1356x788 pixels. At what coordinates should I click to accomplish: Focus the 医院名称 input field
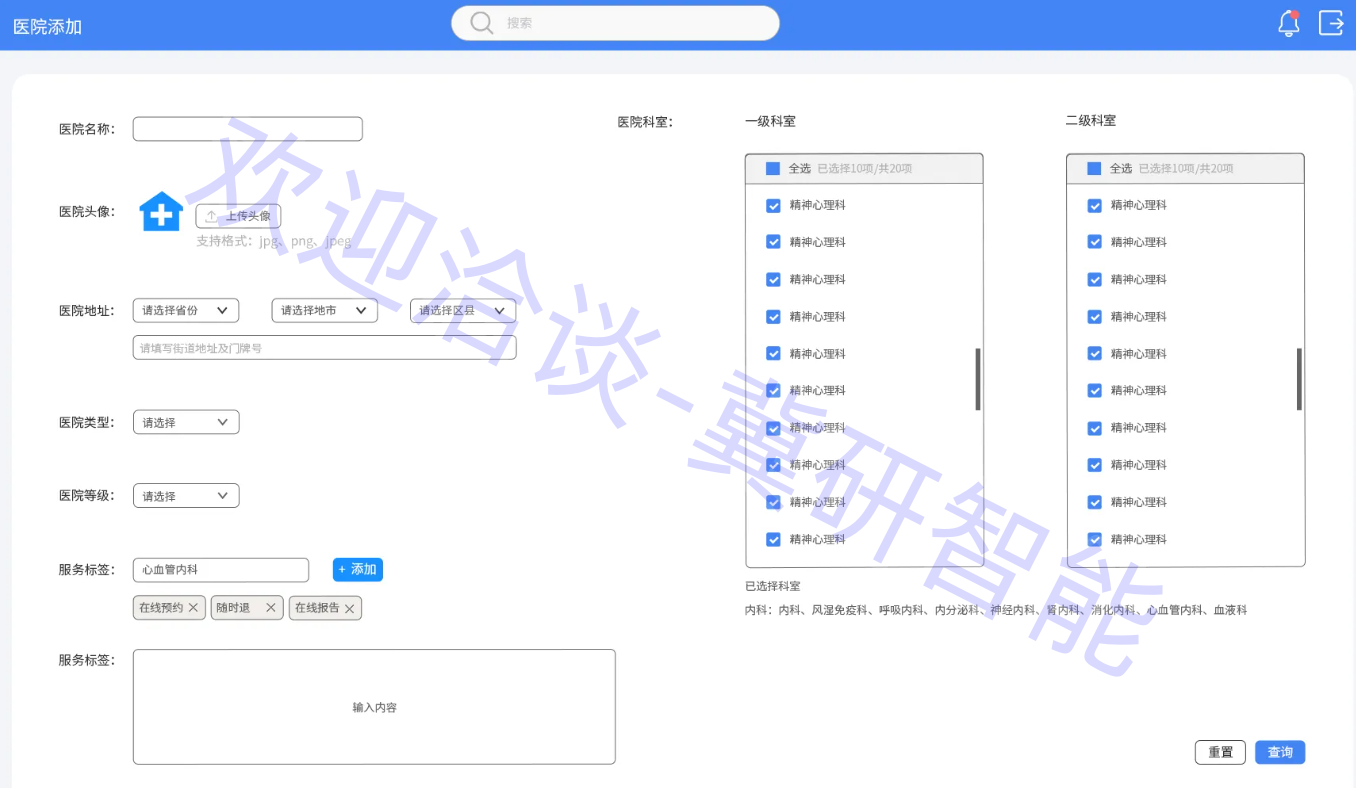(248, 129)
